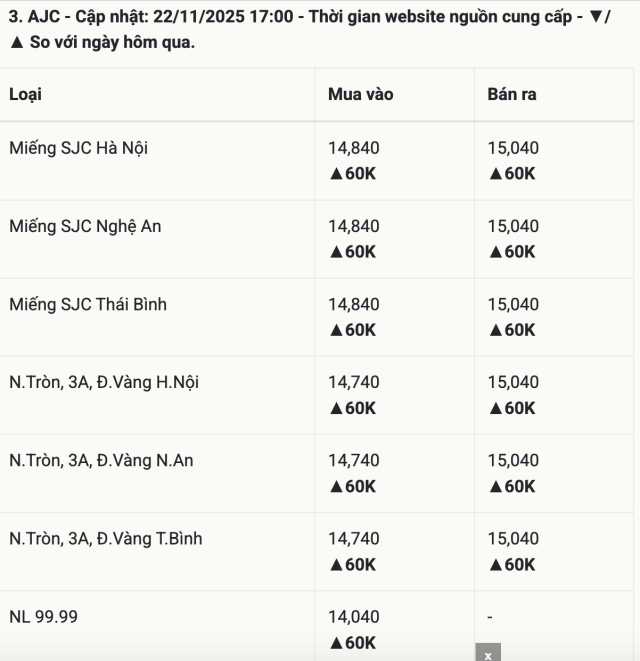The width and height of the screenshot is (640, 661).
Task: Click the "Loại" column header
Action: 25,95
